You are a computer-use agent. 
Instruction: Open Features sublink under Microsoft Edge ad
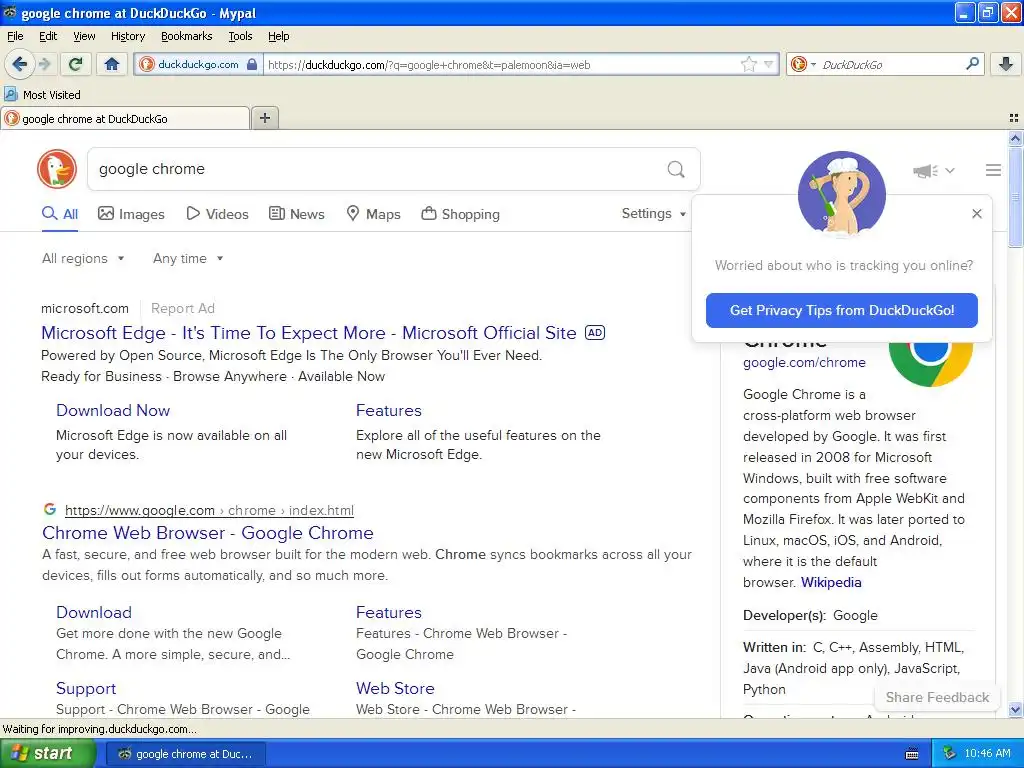click(x=389, y=410)
